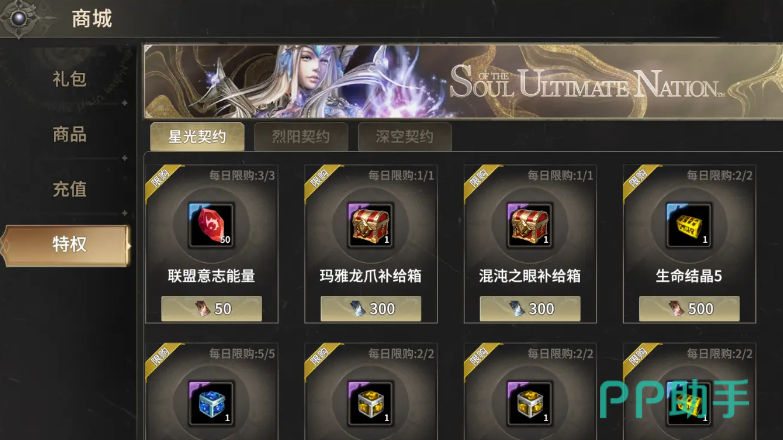Click the Soul Ultimate Nation banner

tap(463, 81)
